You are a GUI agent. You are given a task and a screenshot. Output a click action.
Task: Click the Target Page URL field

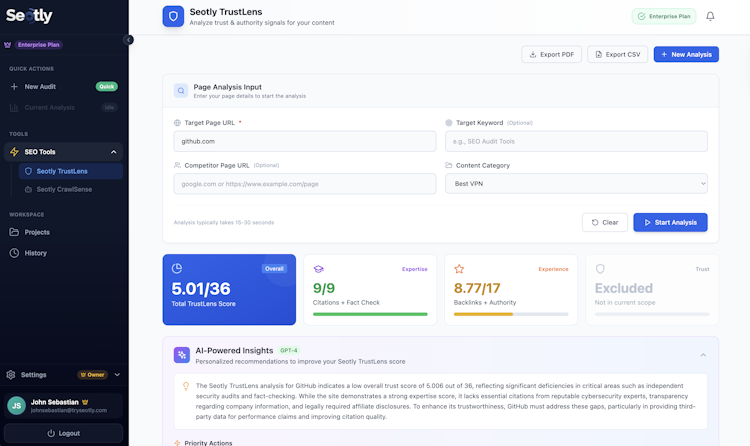click(305, 141)
